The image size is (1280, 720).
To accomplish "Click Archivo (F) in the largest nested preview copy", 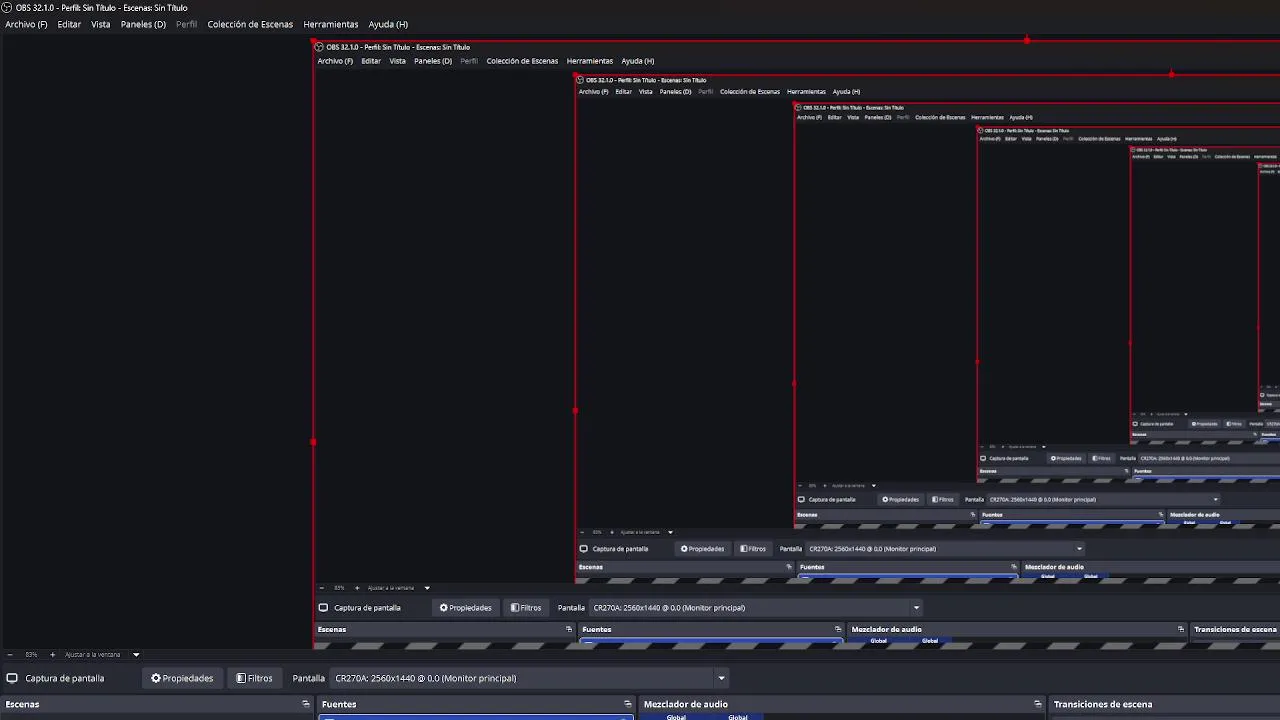I will 335,61.
